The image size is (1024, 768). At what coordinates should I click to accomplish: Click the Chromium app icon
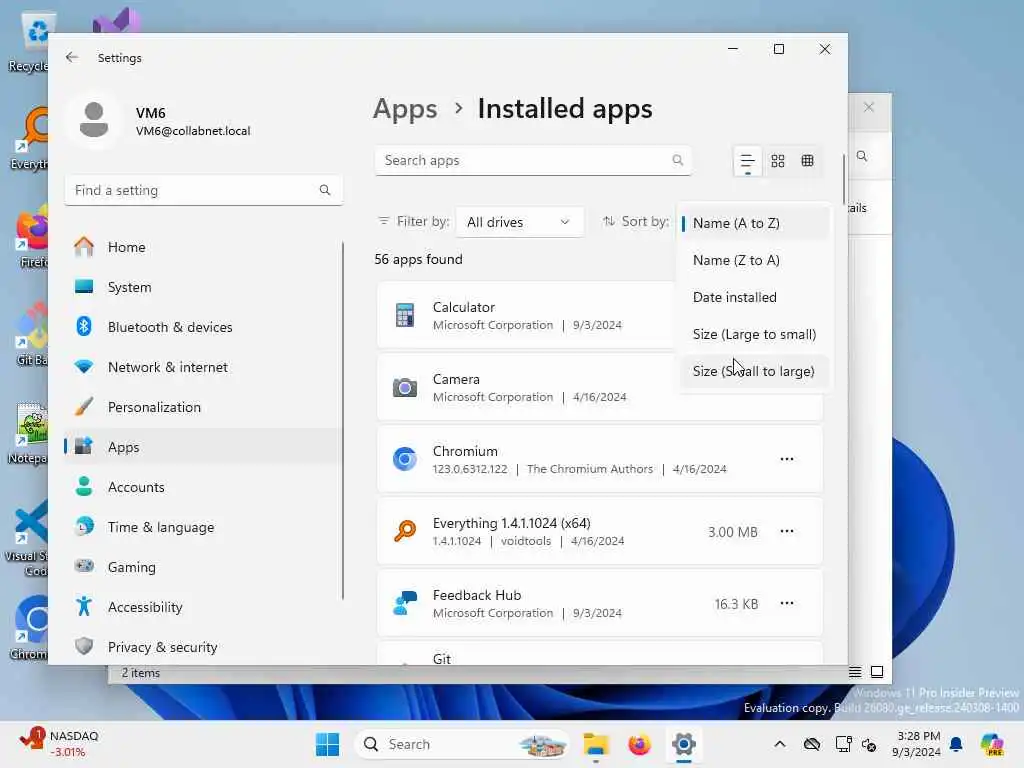click(x=404, y=459)
